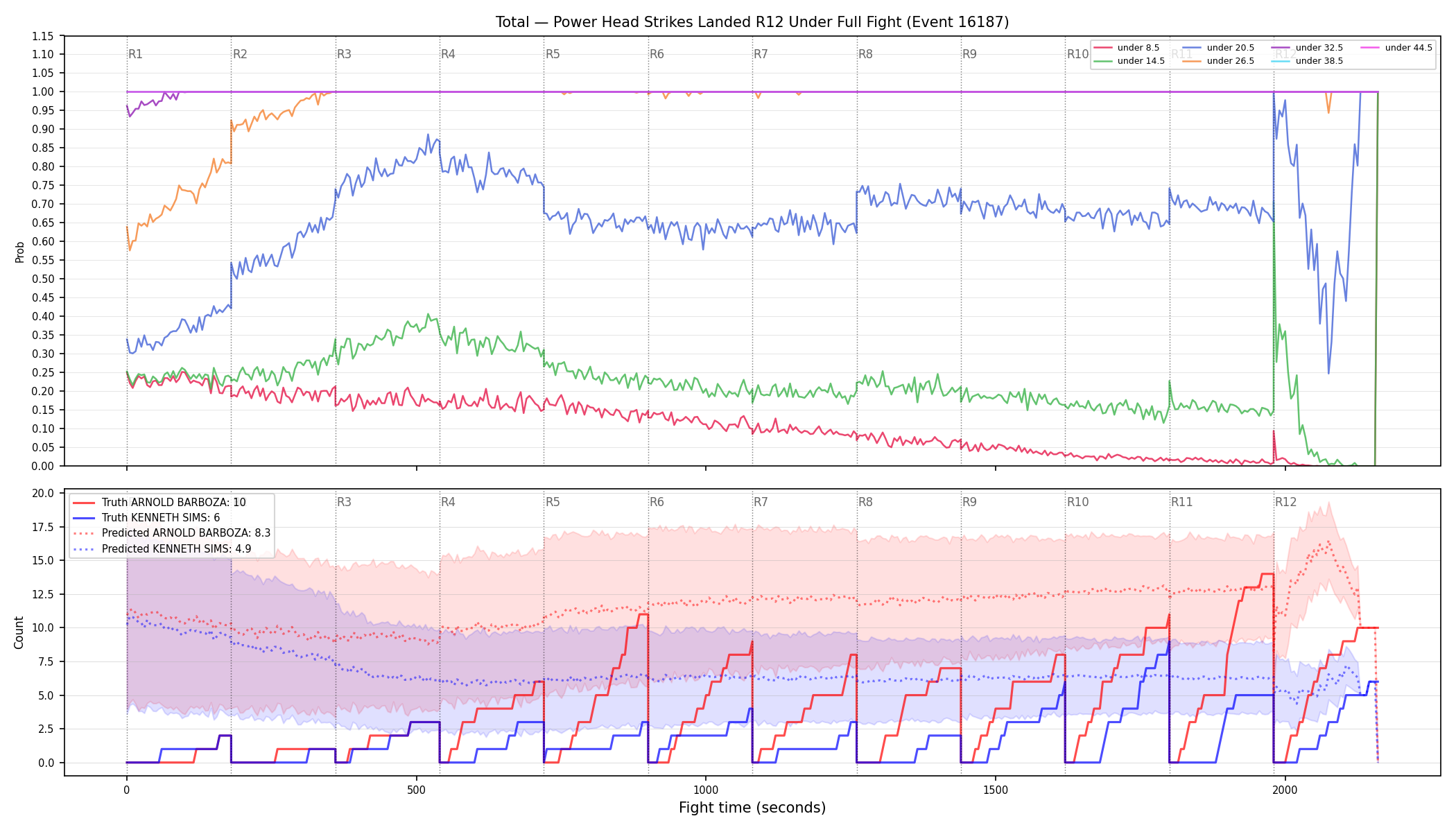This screenshot has height=832, width=1456.
Task: Click the R11 round marker in lower chart
Action: coord(1181,502)
